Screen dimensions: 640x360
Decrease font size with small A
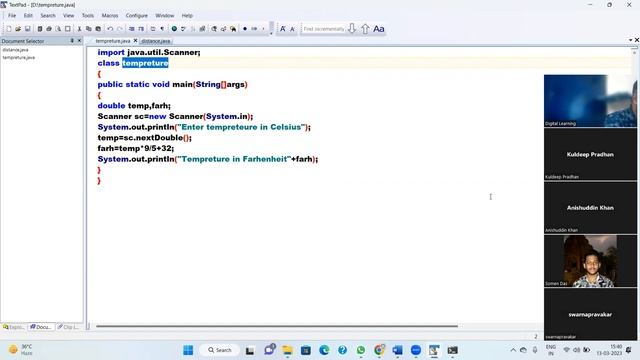tap(292, 29)
